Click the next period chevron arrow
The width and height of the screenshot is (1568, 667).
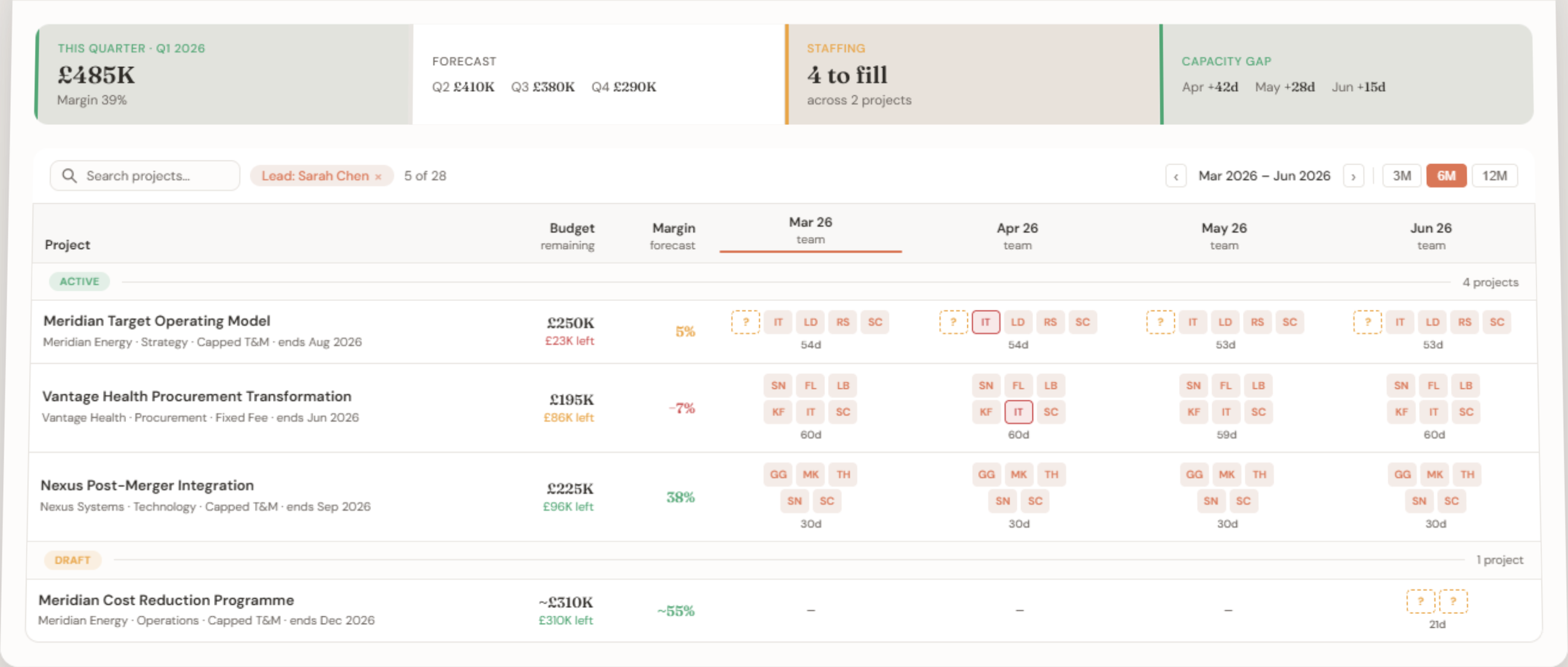point(1354,175)
